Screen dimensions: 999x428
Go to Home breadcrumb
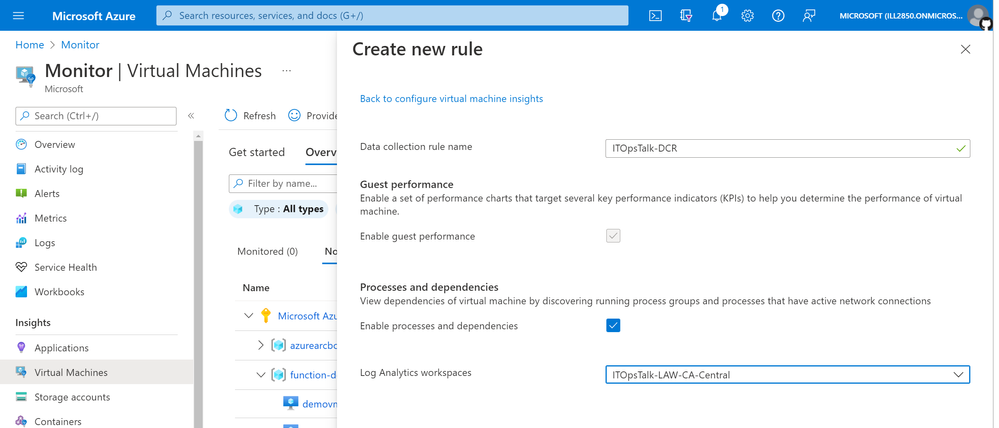pyautogui.click(x=30, y=45)
